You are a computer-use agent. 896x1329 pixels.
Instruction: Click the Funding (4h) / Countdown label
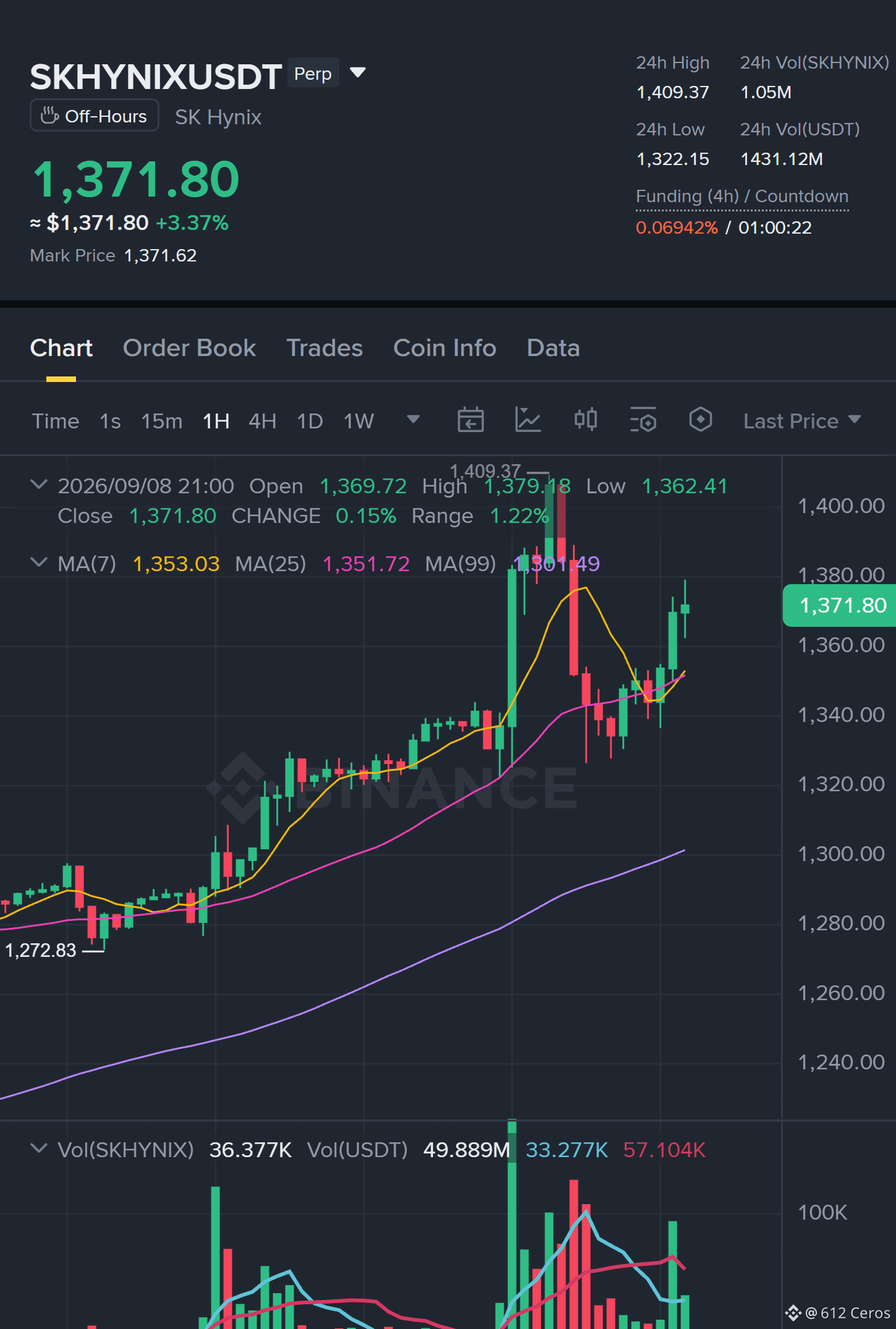pos(742,197)
